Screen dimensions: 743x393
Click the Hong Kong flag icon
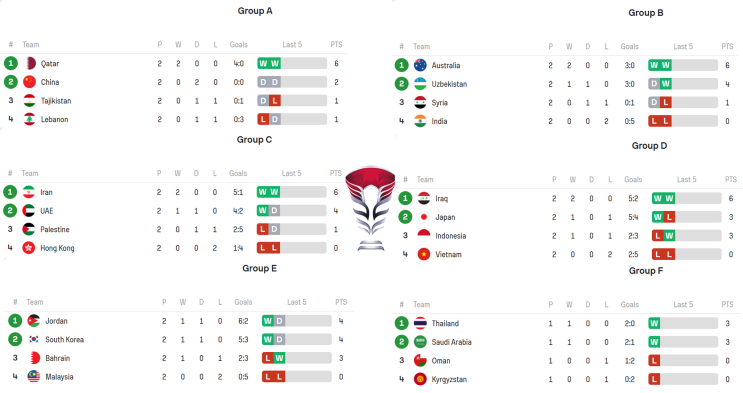click(29, 247)
